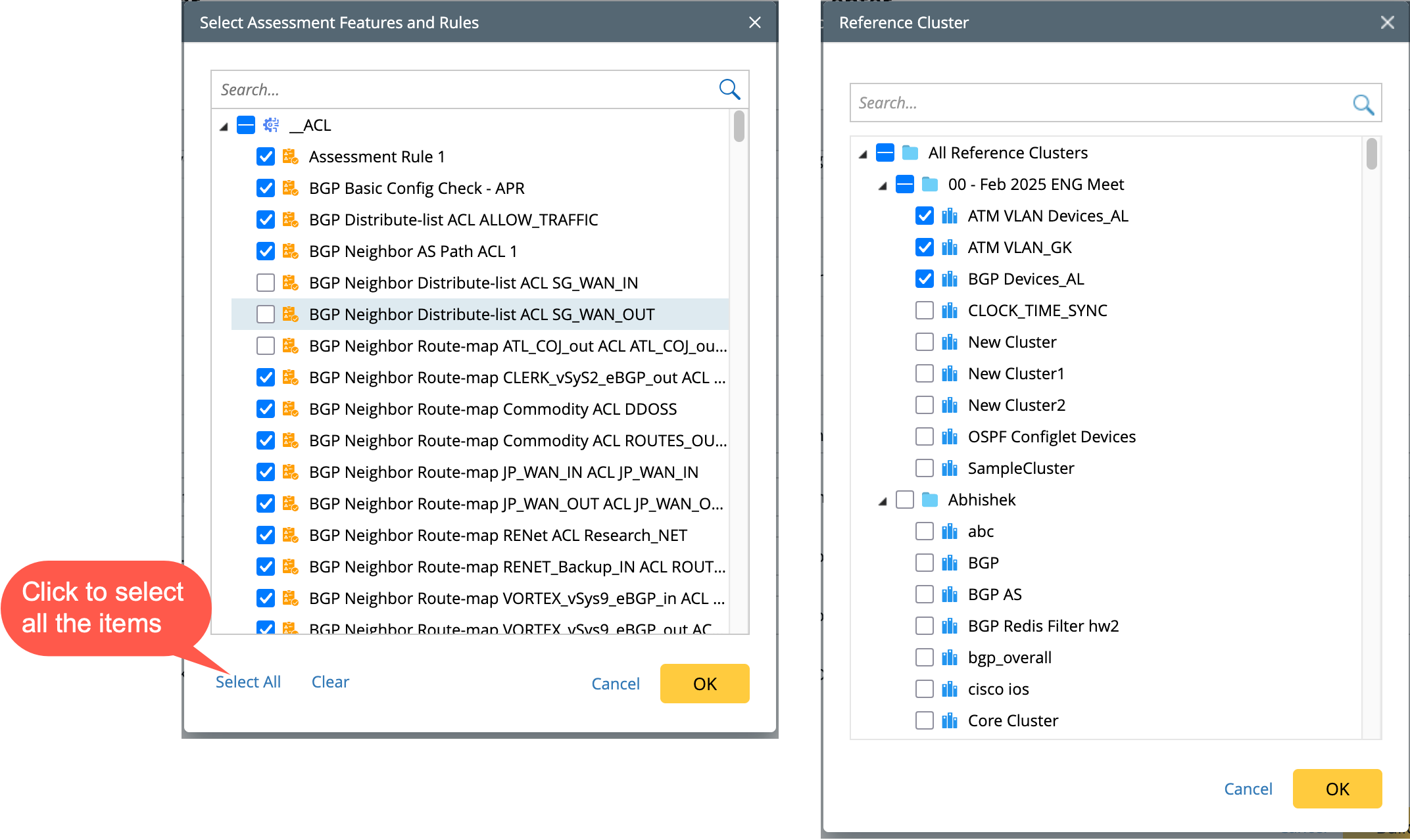The image size is (1410, 840).
Task: Click the cluster icon beside OSPF Configlet Devices
Action: (949, 437)
